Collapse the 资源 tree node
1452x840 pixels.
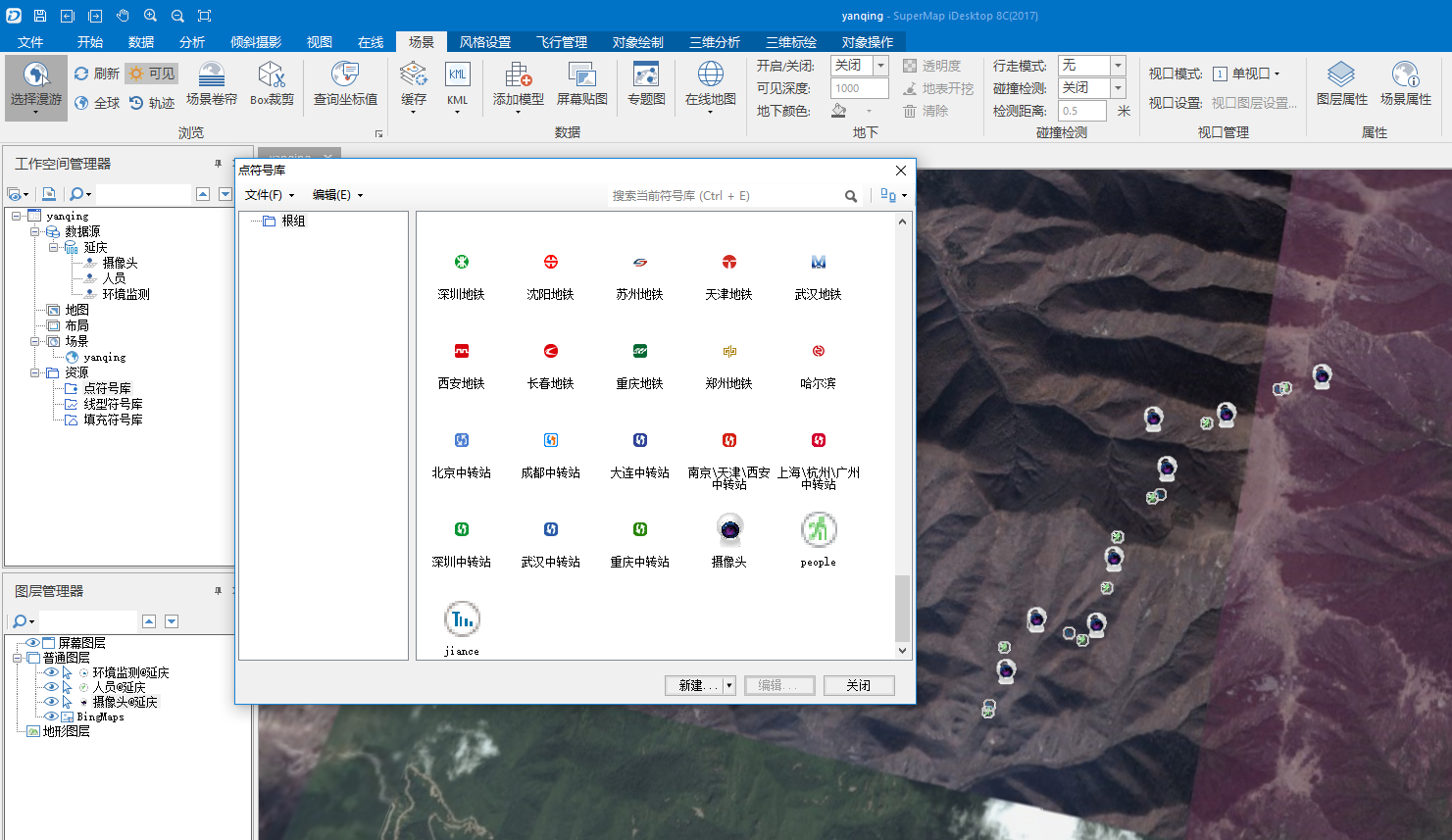[x=34, y=372]
